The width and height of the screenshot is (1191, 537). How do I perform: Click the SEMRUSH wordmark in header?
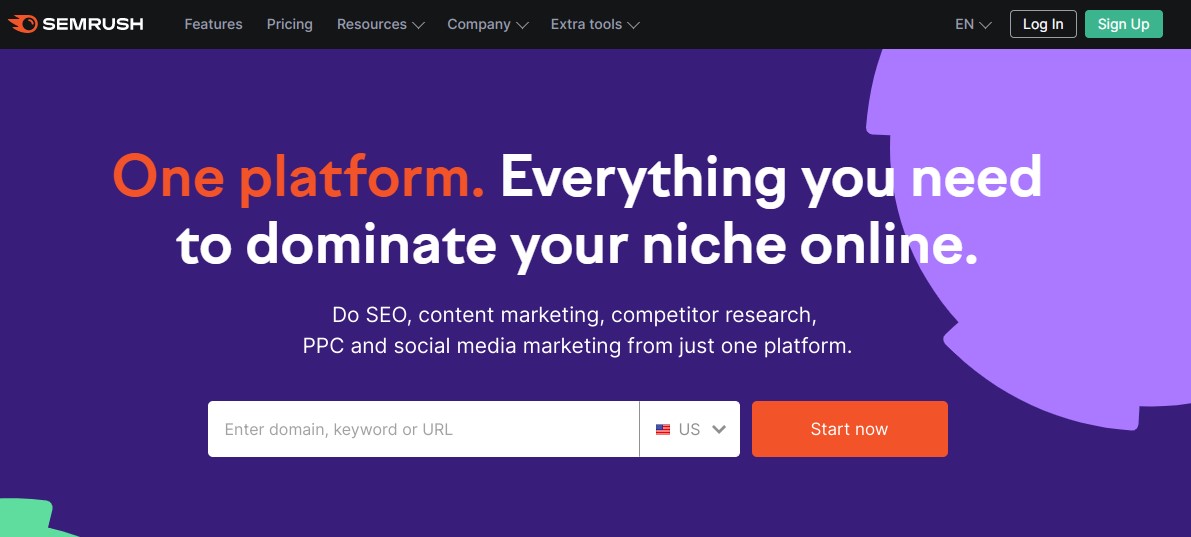[92, 24]
